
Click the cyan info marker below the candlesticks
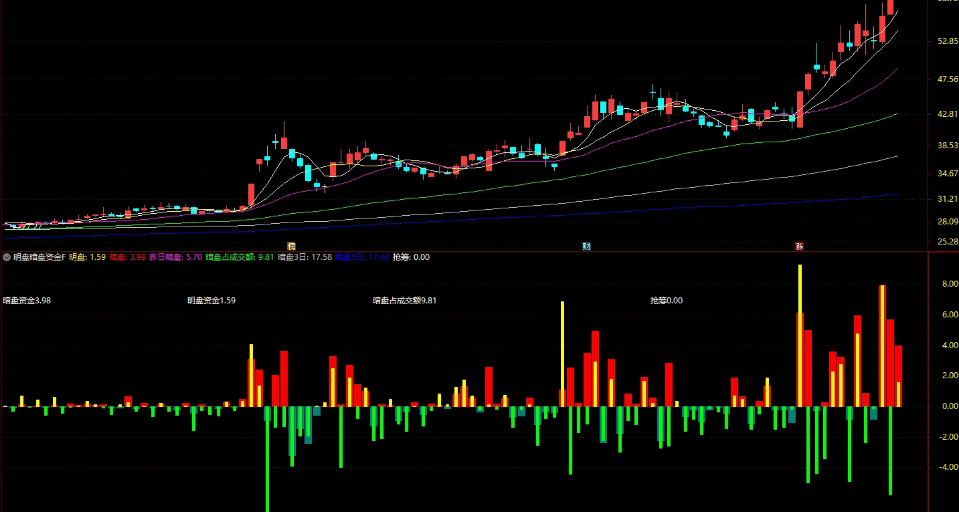click(x=587, y=247)
